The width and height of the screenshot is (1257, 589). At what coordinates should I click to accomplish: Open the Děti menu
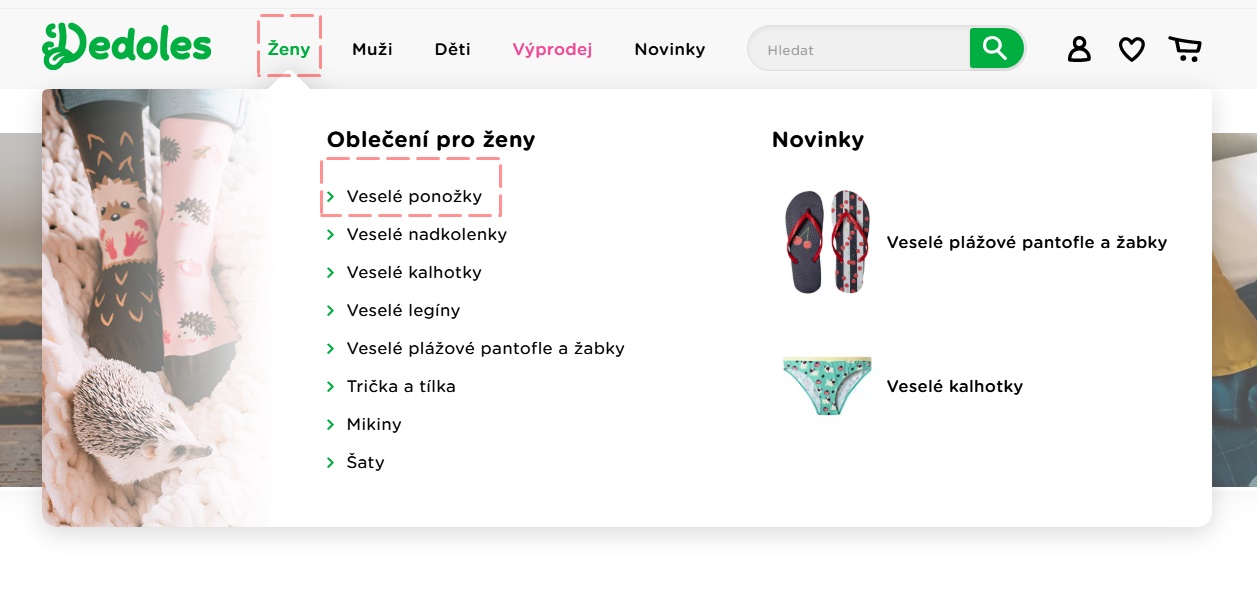tap(452, 49)
